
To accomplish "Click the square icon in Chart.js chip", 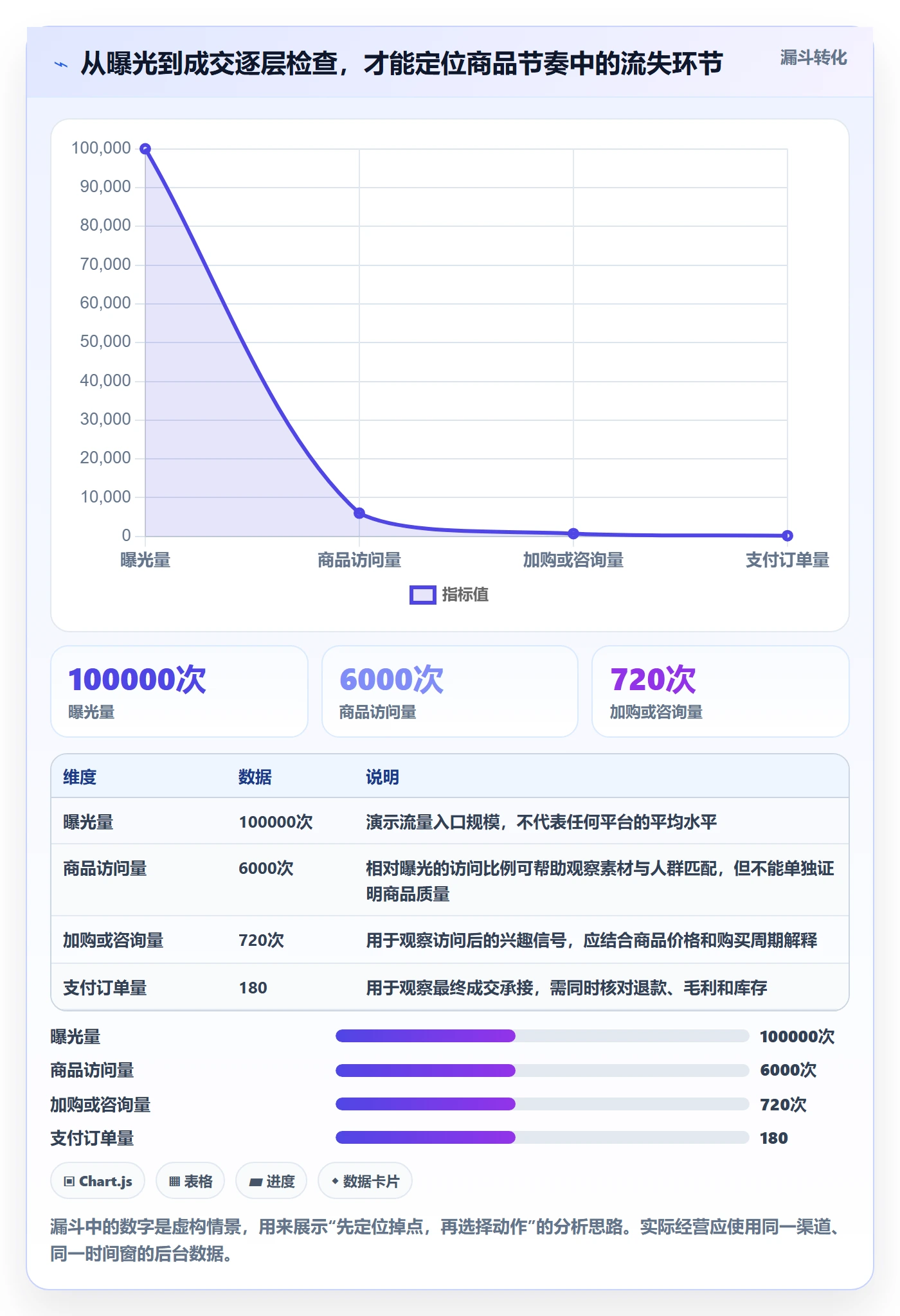I will coord(69,1182).
